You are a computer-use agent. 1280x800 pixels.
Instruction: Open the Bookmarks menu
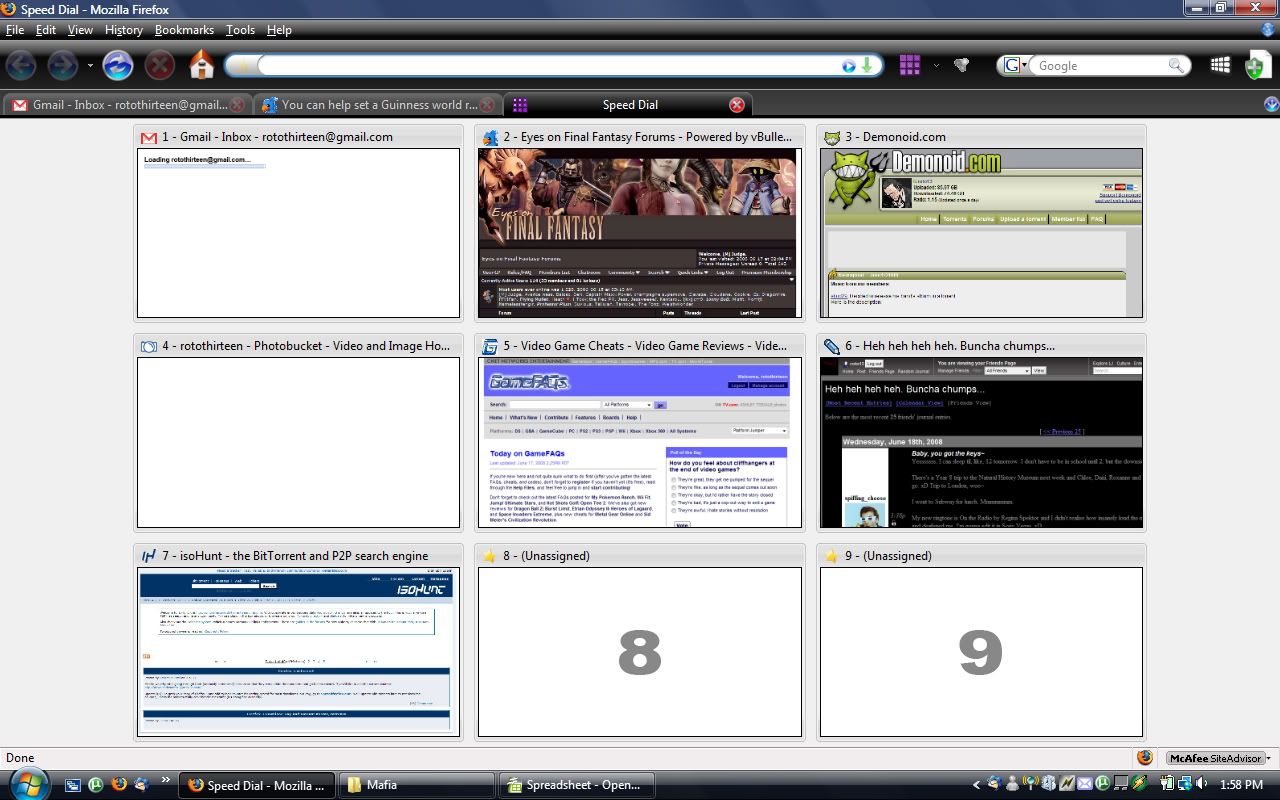point(185,30)
